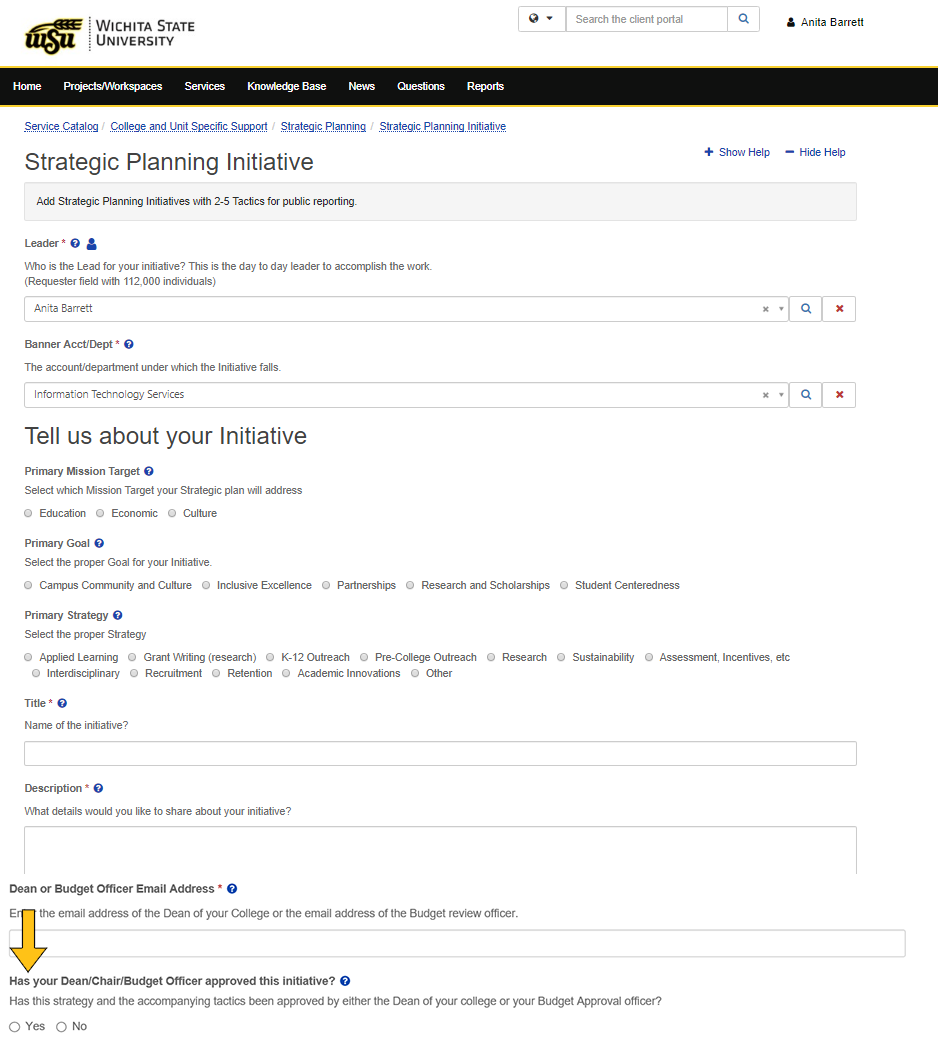Click Hide Help
Screen dimensions: 938x1045
click(x=815, y=152)
